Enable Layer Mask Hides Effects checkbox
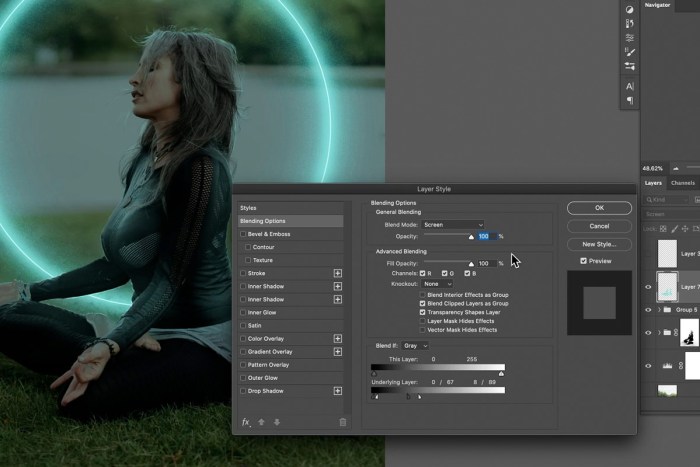The height and width of the screenshot is (467, 700). pyautogui.click(x=422, y=321)
